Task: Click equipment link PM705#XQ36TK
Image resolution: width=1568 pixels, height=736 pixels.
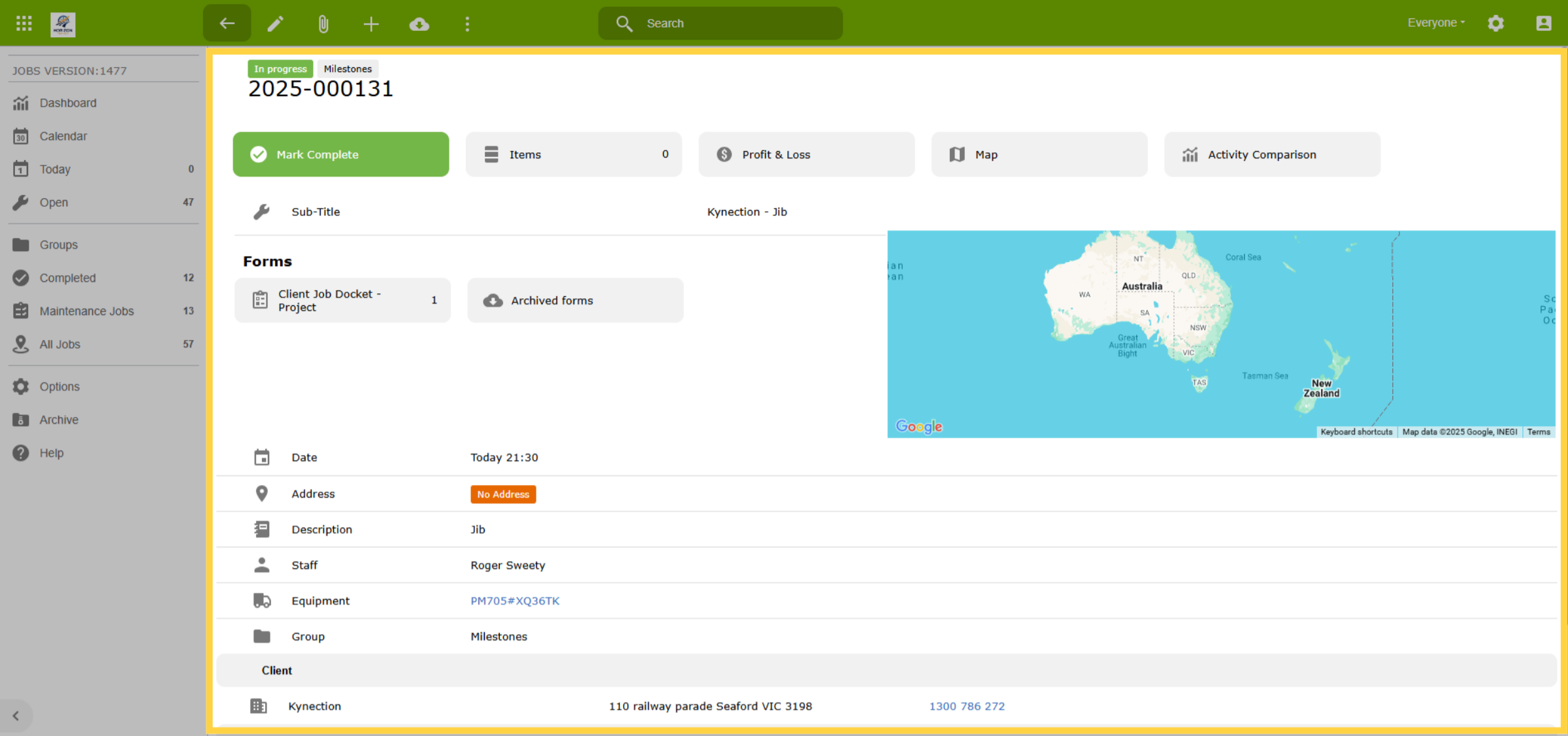Action: coord(515,601)
